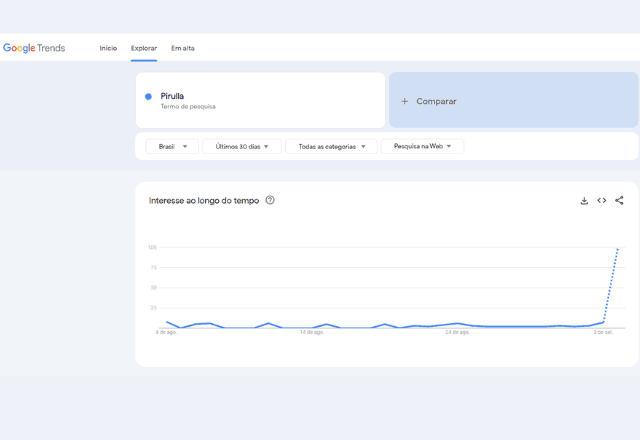This screenshot has width=640, height=440.
Task: Click the Interesse ao longo do tempo heading
Action: point(204,200)
